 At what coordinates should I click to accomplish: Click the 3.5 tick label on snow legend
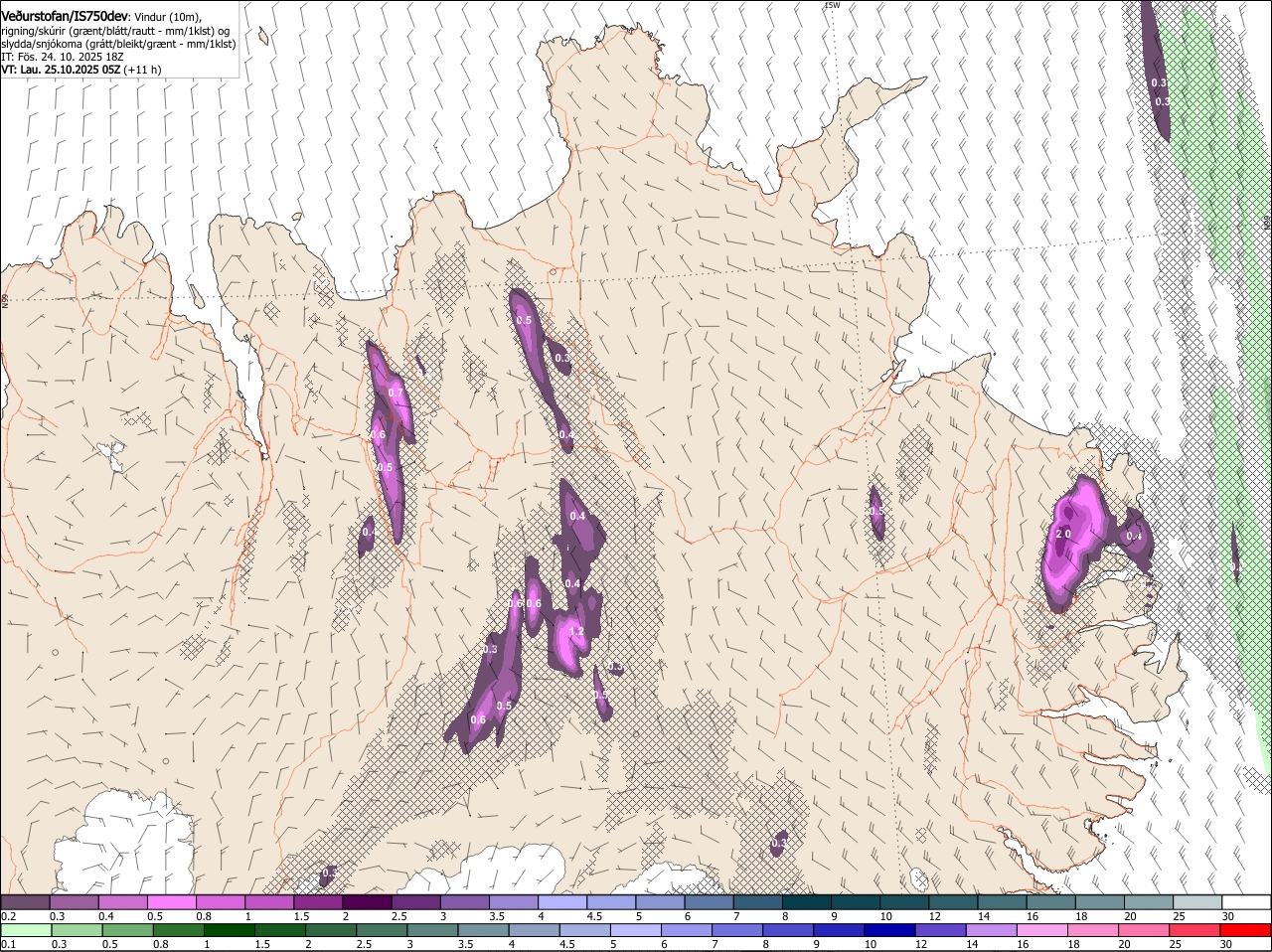click(x=497, y=915)
